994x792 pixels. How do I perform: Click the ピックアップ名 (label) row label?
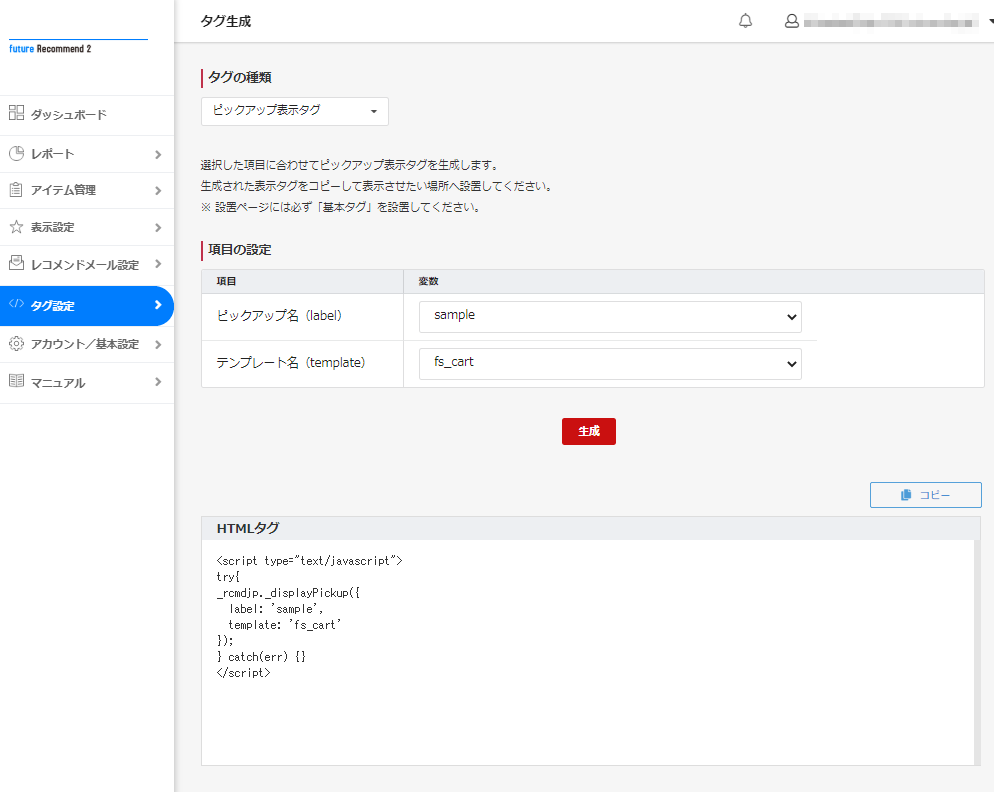pos(279,316)
